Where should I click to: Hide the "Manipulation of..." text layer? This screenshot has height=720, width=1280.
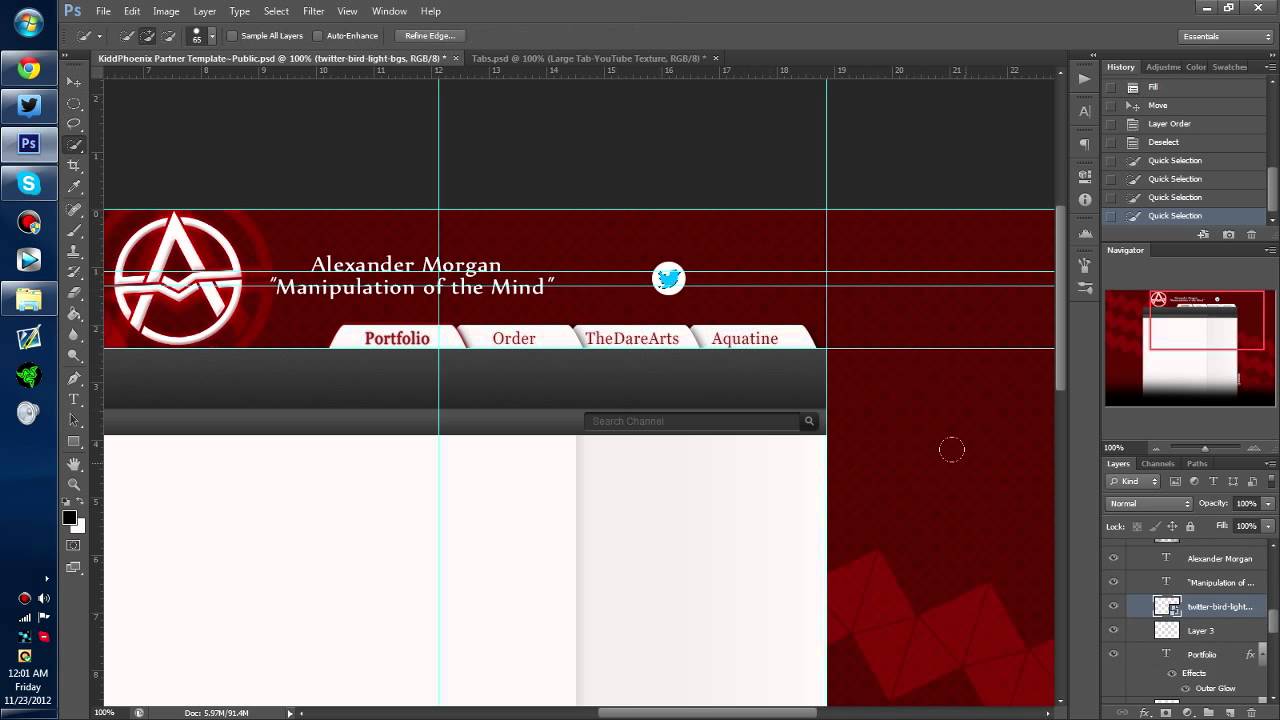click(1113, 582)
